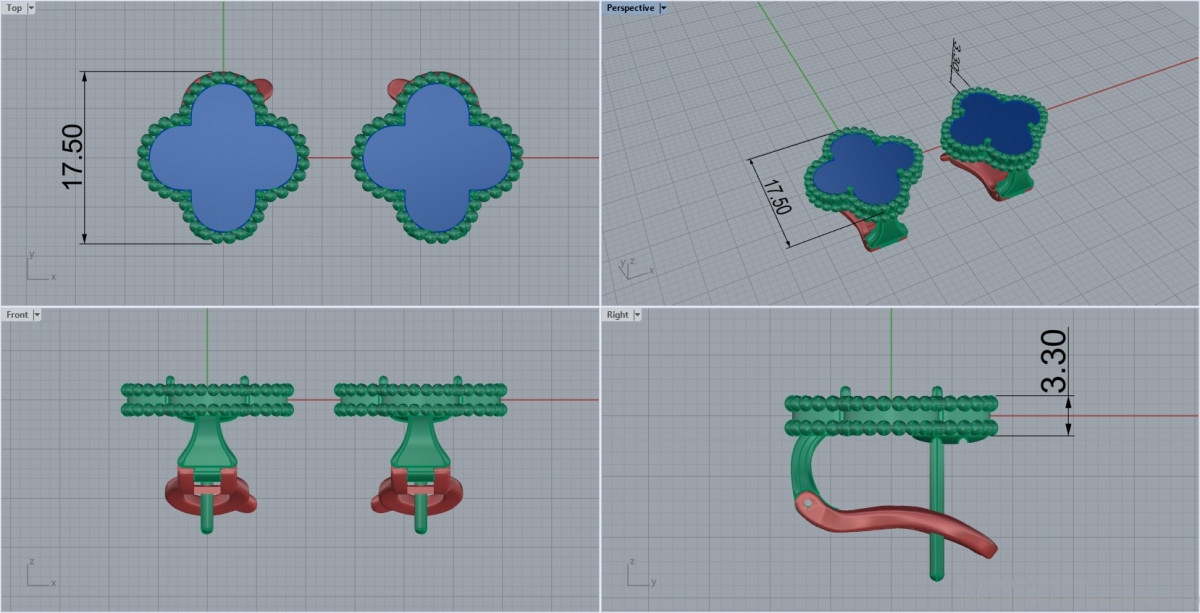Activate the Perspective viewport title label
Screen dimensions: 1200x613
(630, 8)
